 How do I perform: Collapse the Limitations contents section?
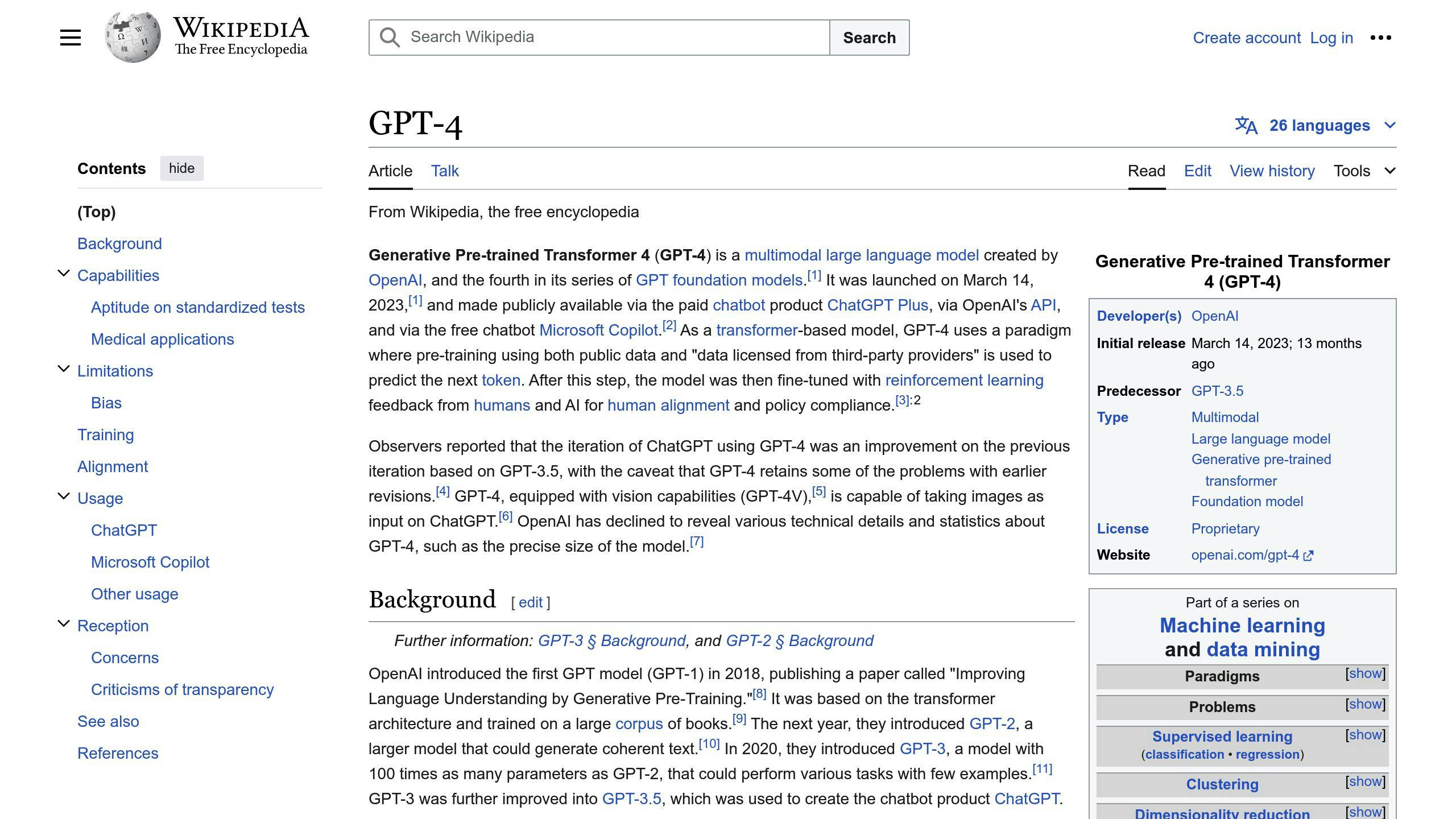tap(64, 370)
